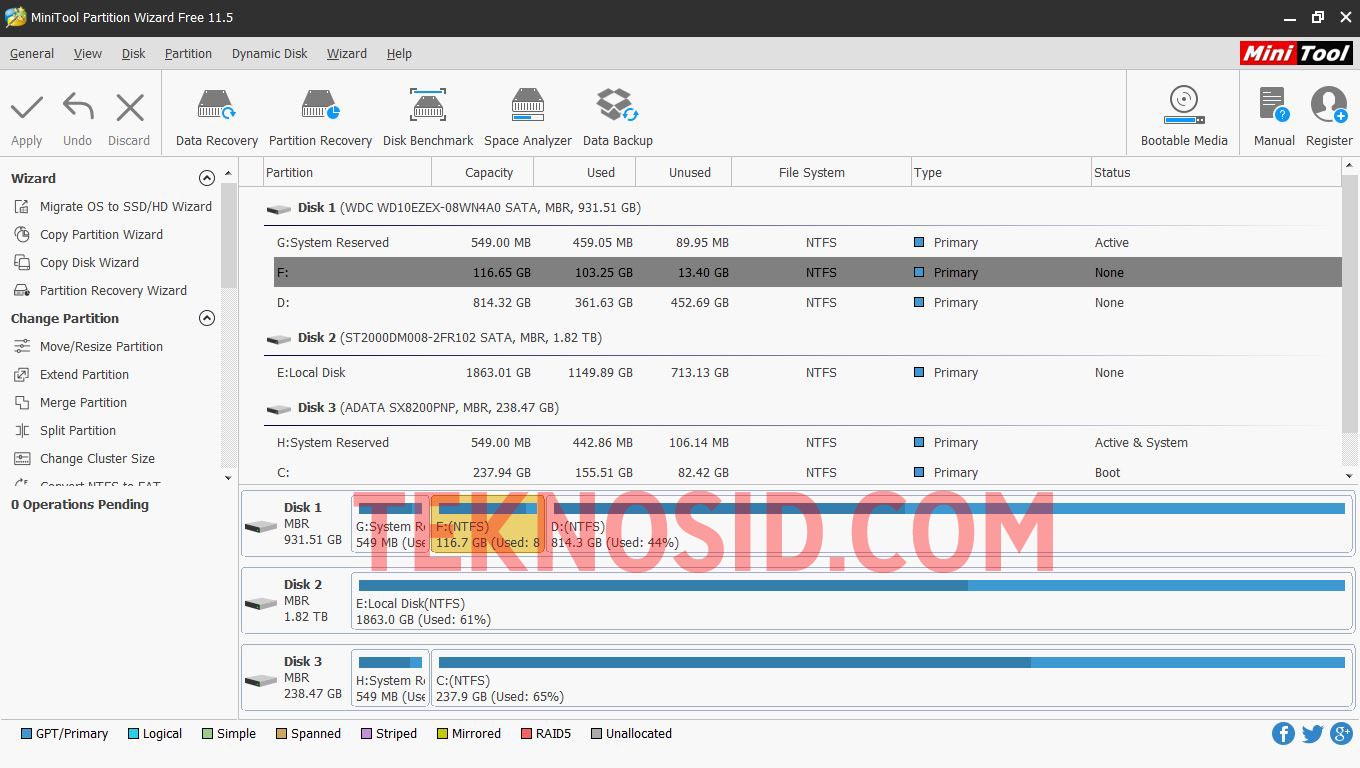1360x768 pixels.
Task: Click the GPT/Primary legend color swatch
Action: click(x=27, y=734)
